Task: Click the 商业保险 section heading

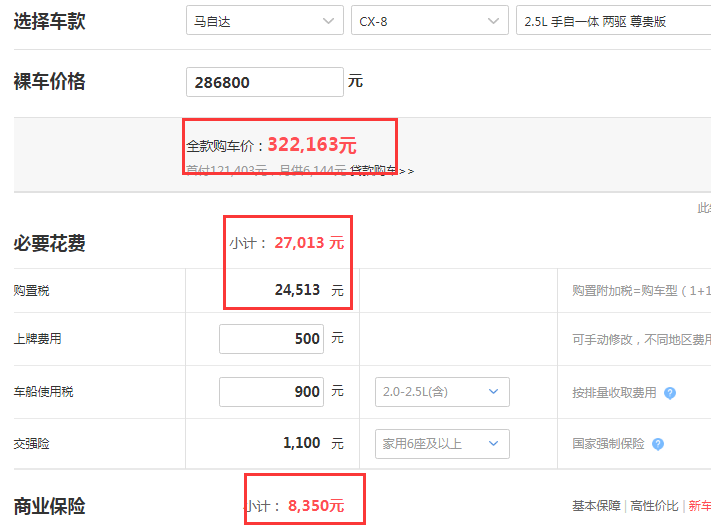Action: coord(49,506)
